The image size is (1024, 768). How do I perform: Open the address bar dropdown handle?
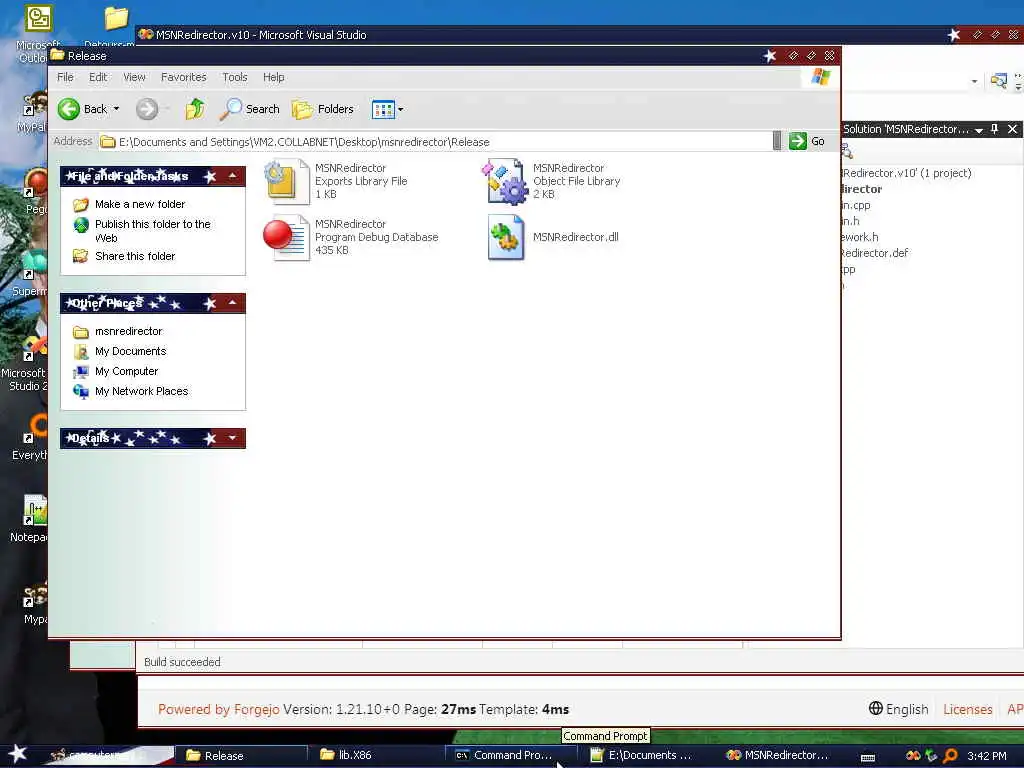[x=776, y=141]
